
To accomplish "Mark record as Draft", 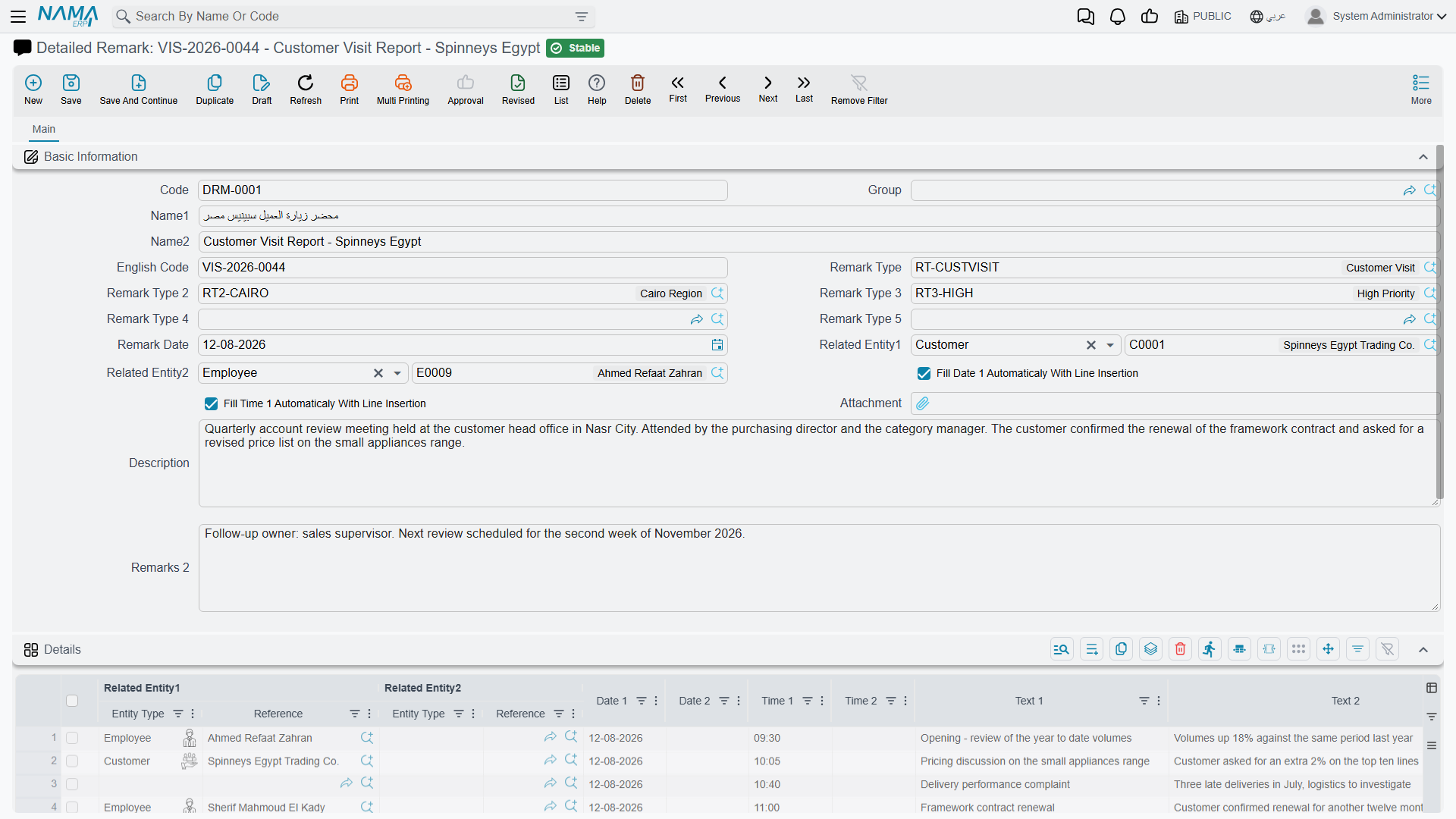I will pos(262,89).
